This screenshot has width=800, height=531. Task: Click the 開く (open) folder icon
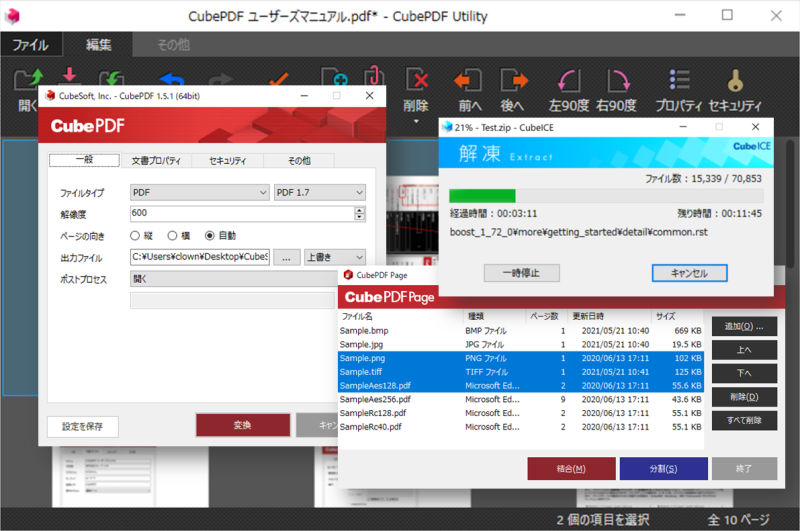[28, 80]
